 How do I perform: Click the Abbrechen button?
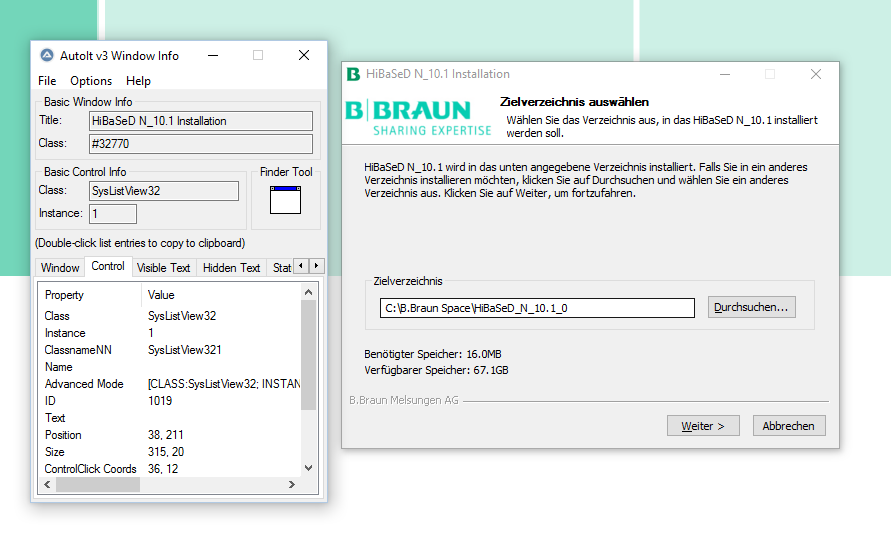click(x=789, y=426)
